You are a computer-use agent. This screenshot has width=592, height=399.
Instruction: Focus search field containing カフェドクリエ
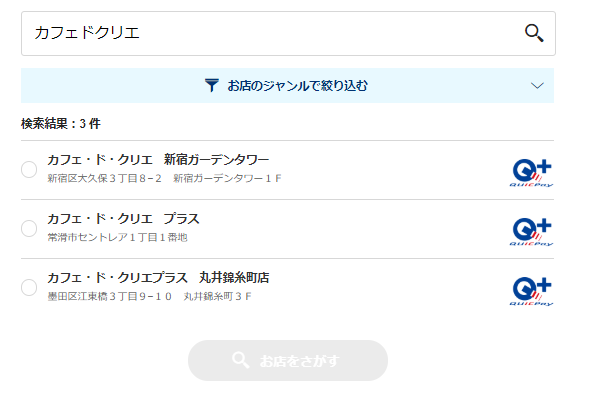click(x=288, y=34)
